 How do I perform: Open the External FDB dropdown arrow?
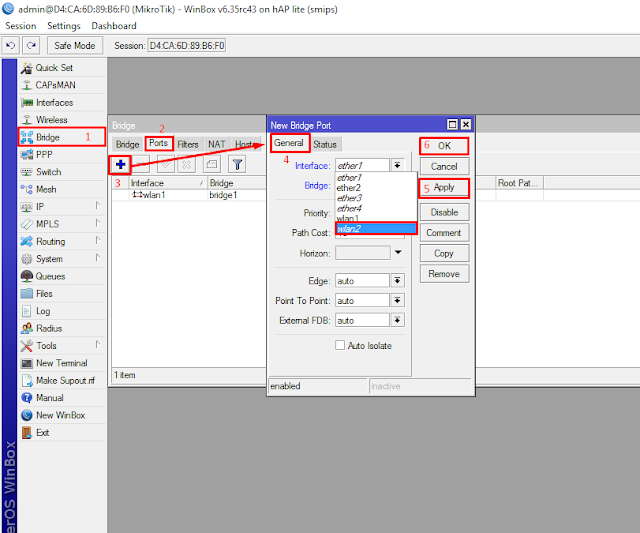tap(397, 320)
